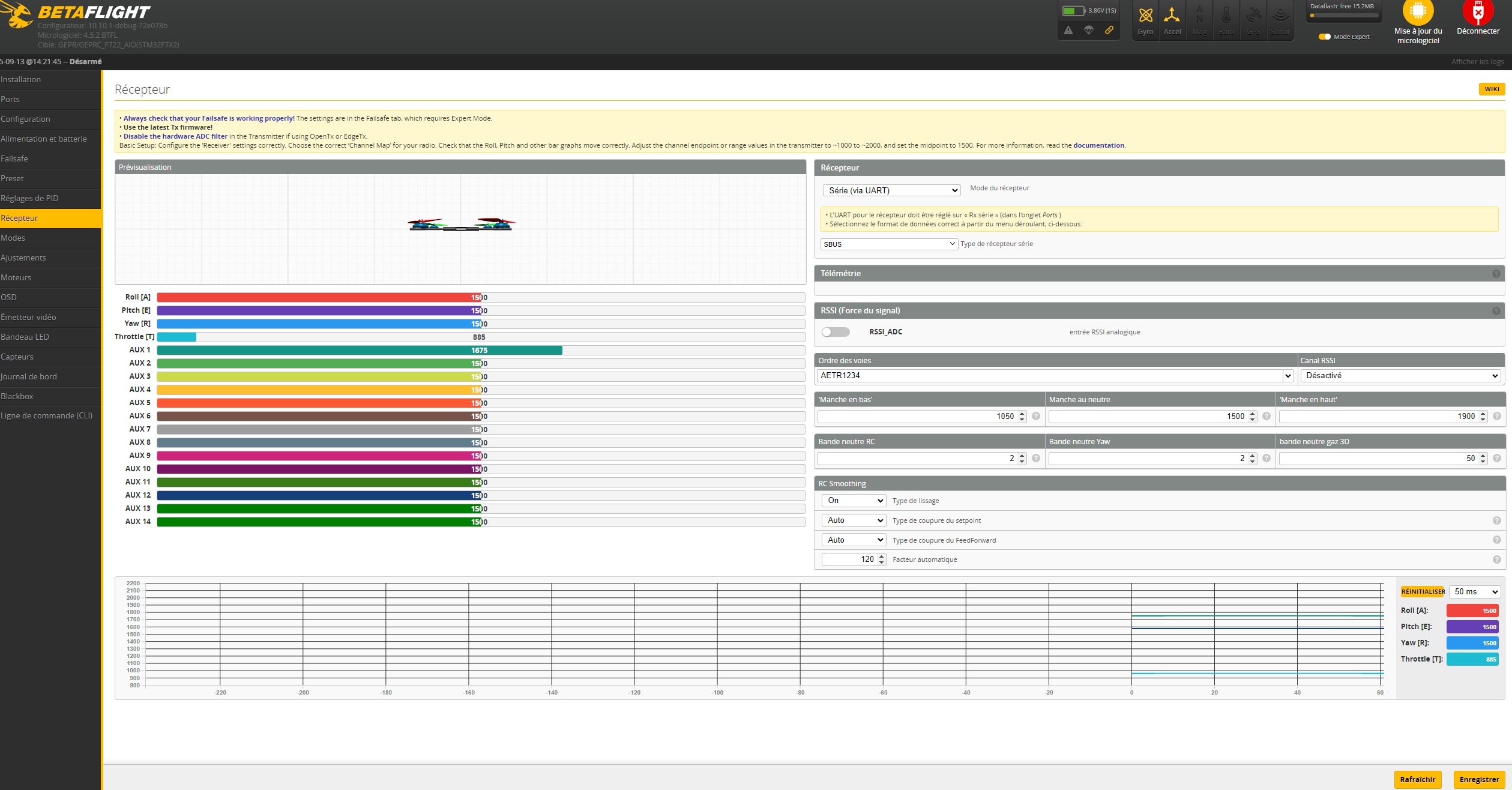Open the documentation link

click(x=1098, y=145)
